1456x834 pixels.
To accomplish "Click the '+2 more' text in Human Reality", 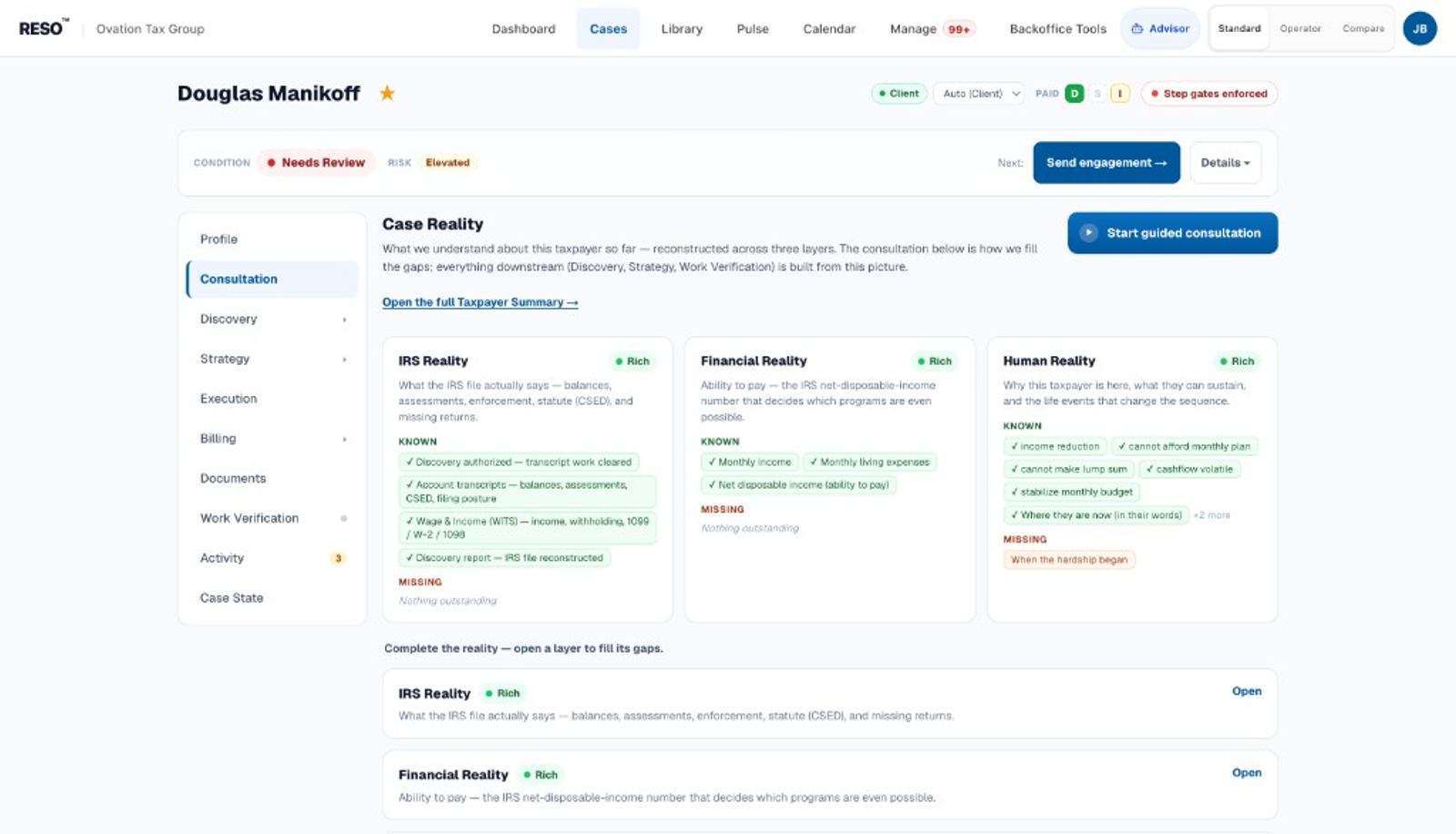I will click(x=1212, y=515).
